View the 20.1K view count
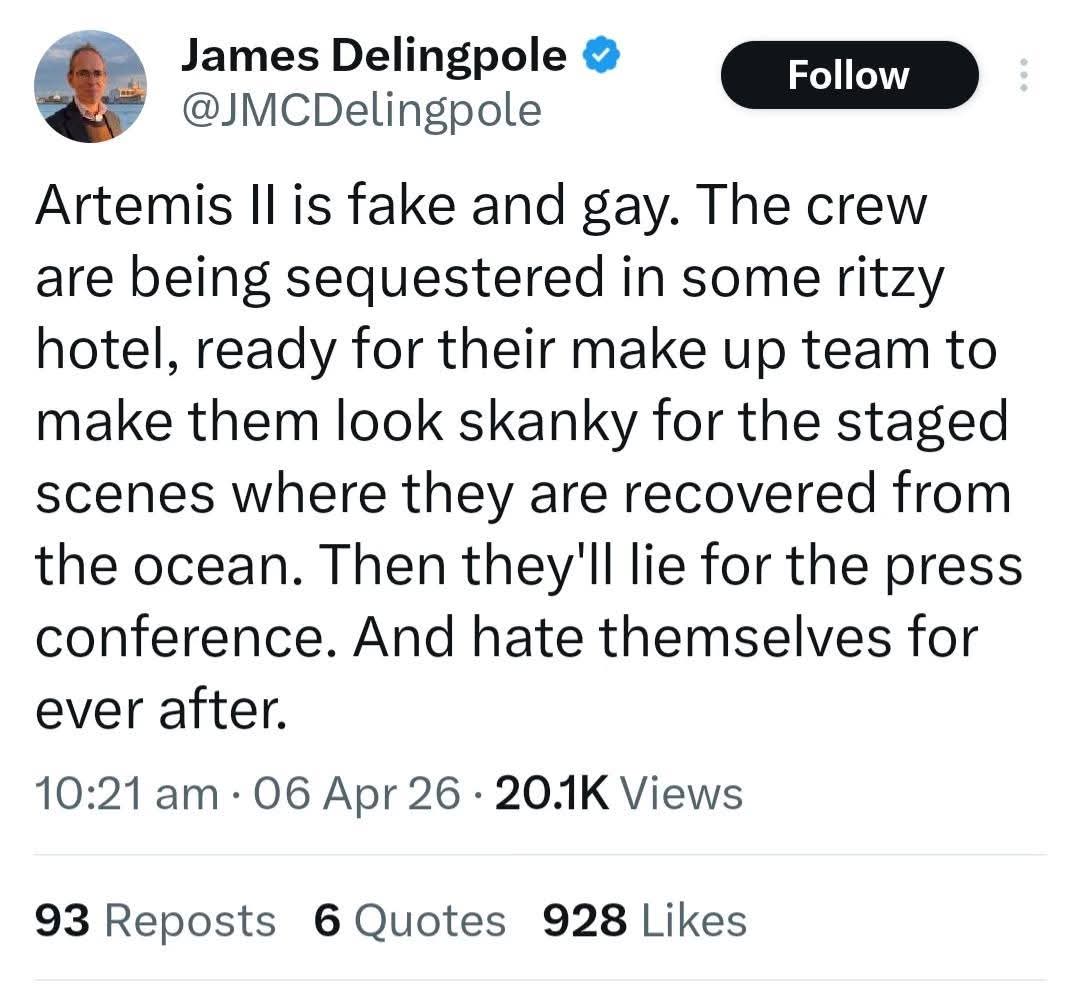The height and width of the screenshot is (997, 1080). click(552, 793)
